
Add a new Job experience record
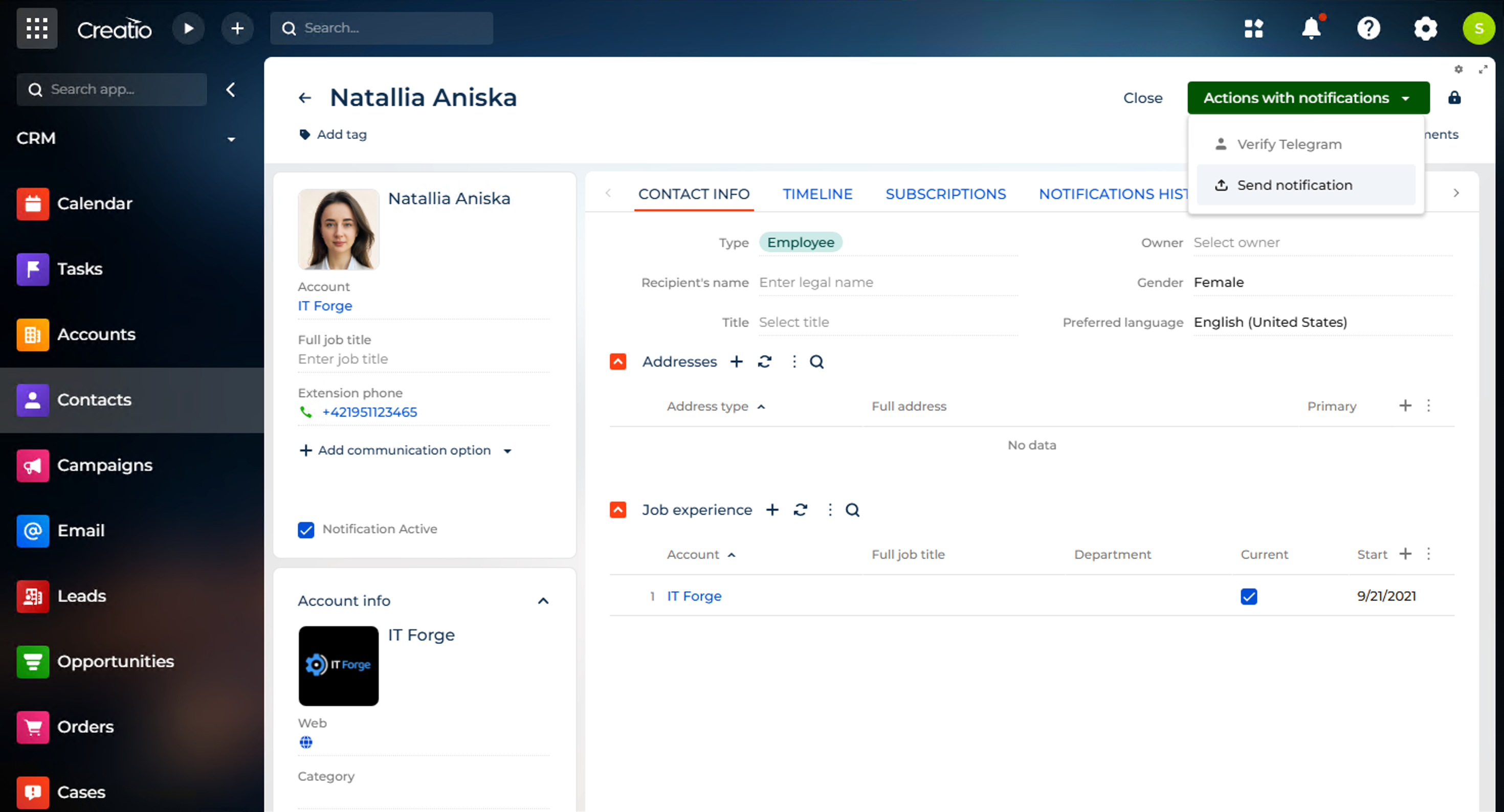[x=772, y=510]
